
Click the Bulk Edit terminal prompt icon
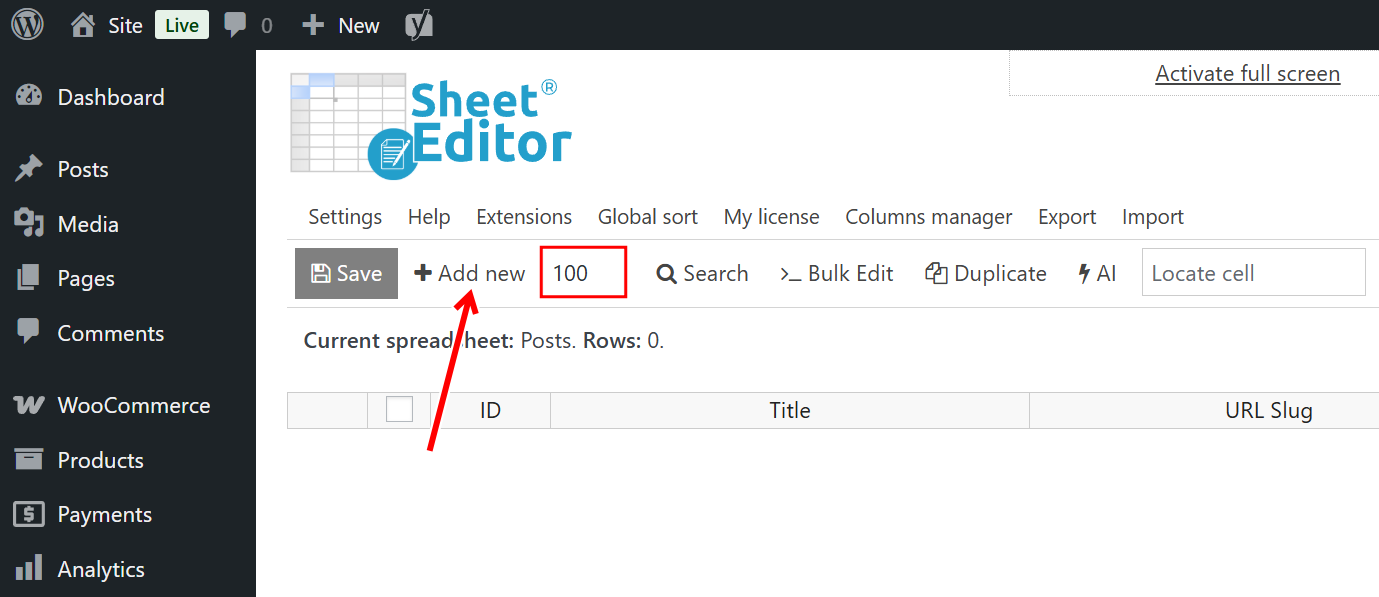coord(790,274)
